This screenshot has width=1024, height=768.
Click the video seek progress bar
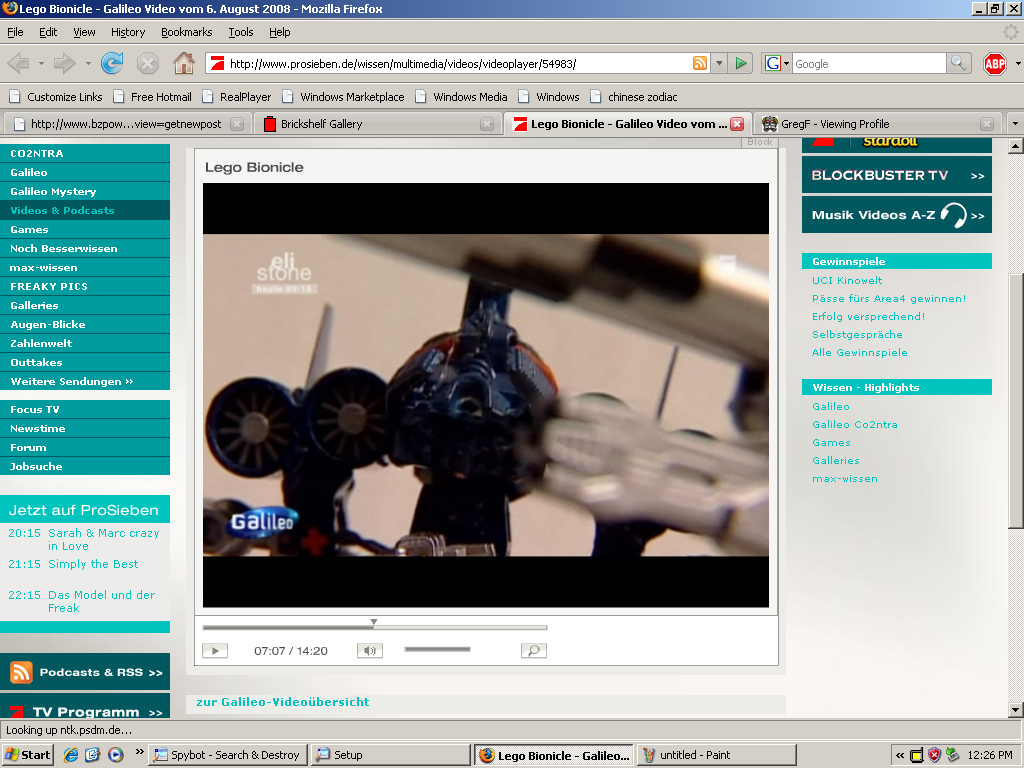[x=375, y=628]
